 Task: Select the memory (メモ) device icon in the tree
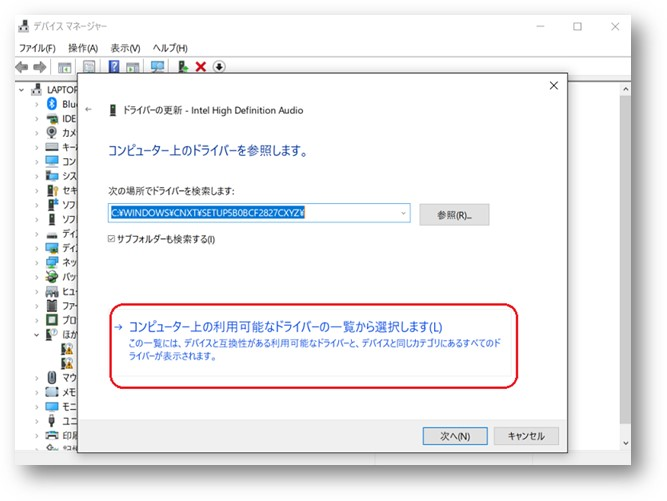(52, 392)
